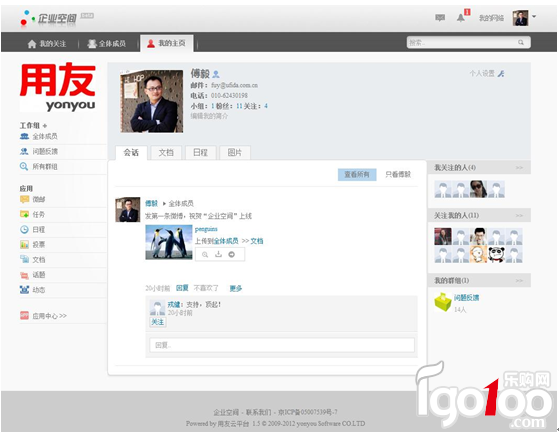This screenshot has width=559, height=435.
Task: Click 企业空间 link in footer
Action: coord(226,413)
